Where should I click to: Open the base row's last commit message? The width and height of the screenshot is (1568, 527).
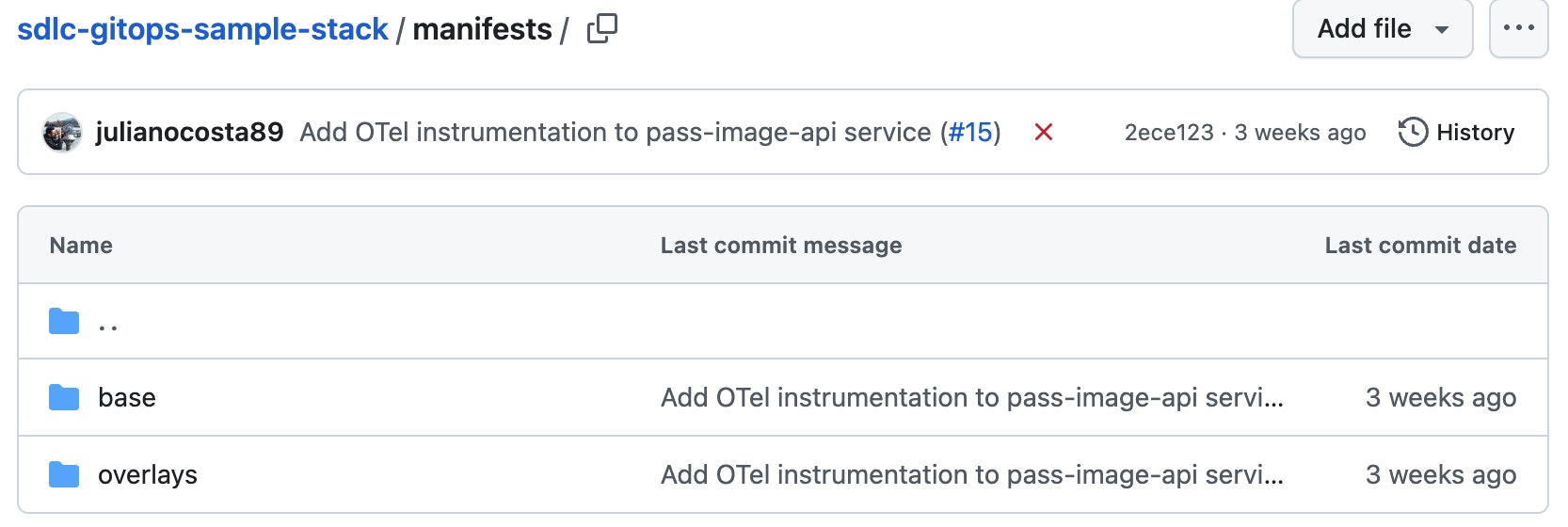pos(971,398)
